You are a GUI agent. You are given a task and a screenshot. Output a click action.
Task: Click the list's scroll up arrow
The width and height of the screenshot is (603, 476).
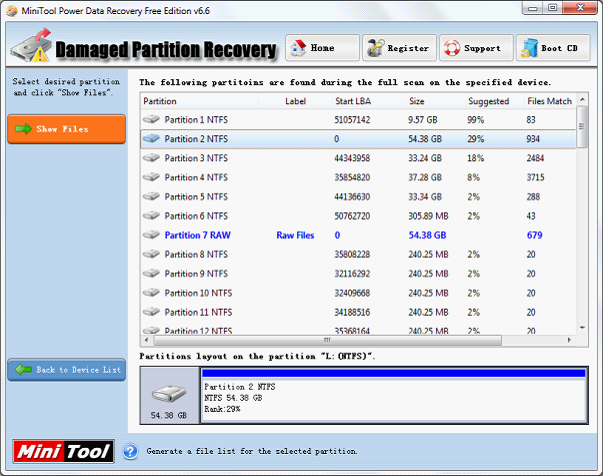582,99
